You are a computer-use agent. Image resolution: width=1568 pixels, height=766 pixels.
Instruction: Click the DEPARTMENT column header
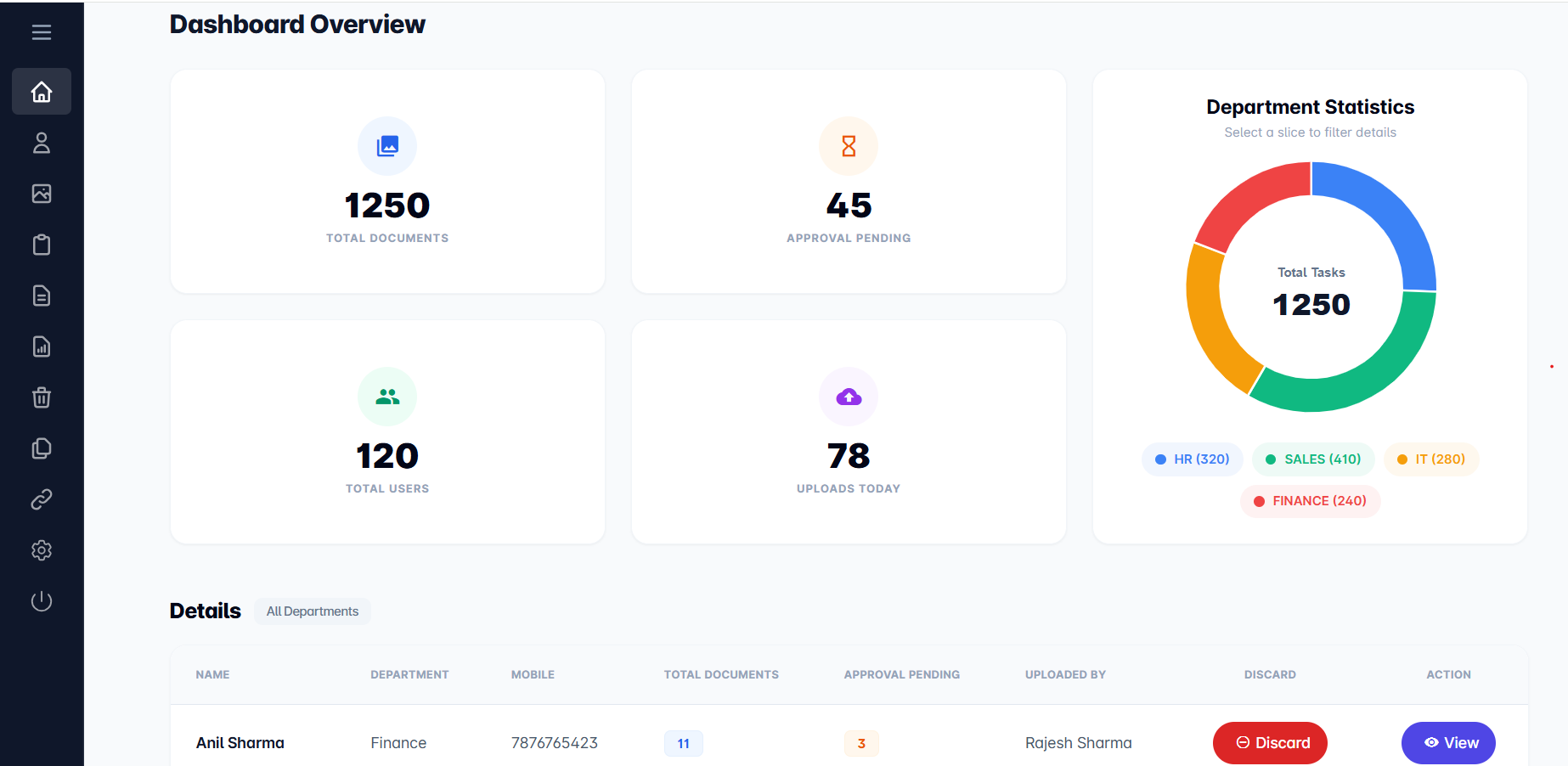coord(409,674)
